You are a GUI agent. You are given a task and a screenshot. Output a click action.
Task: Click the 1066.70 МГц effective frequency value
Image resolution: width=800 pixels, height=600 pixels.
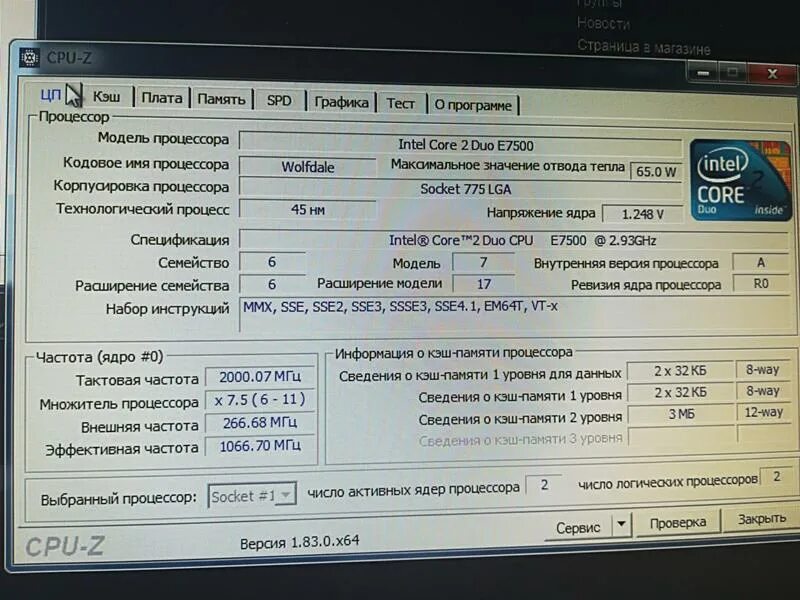tap(260, 446)
